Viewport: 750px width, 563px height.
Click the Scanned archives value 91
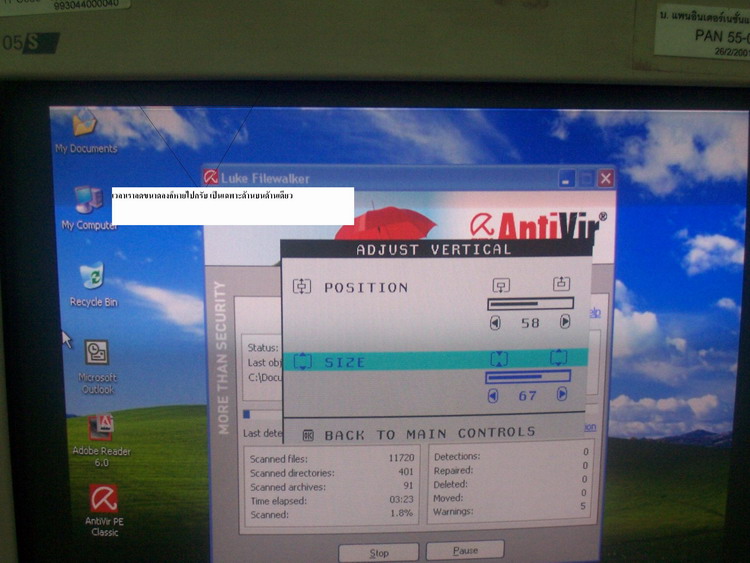(x=408, y=486)
